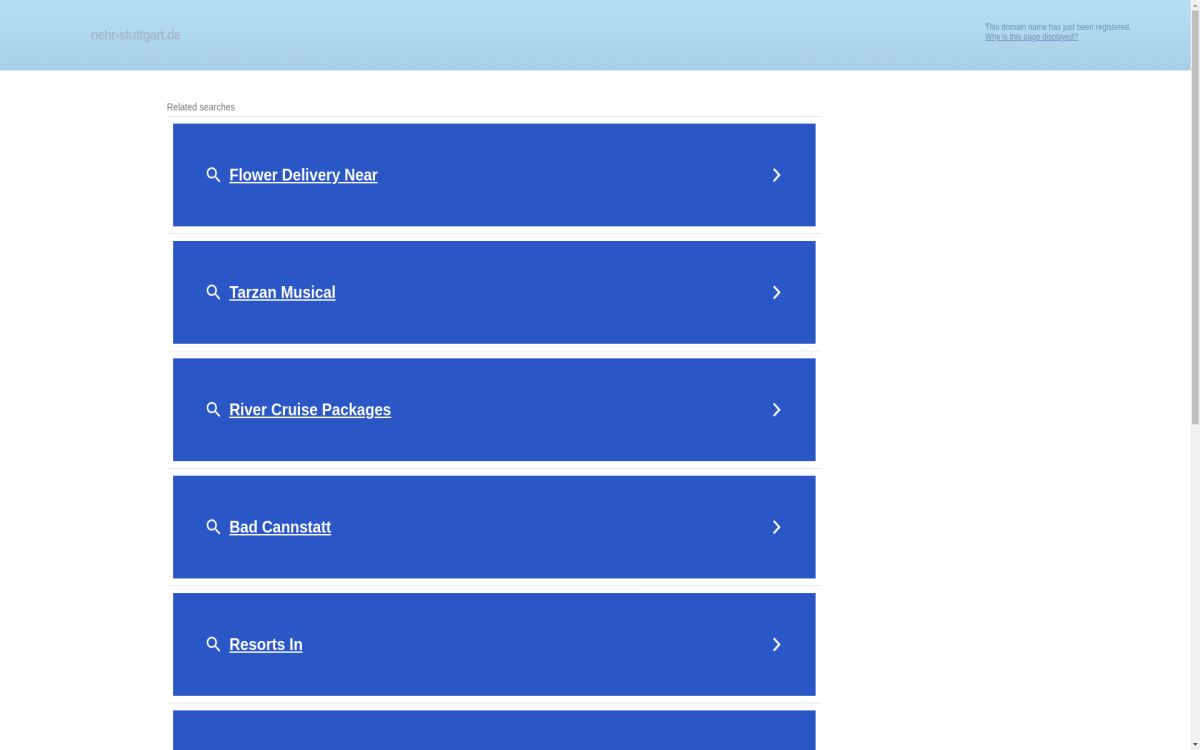Click the search icon beside Flower Delivery Near
1200x750 pixels.
213,175
